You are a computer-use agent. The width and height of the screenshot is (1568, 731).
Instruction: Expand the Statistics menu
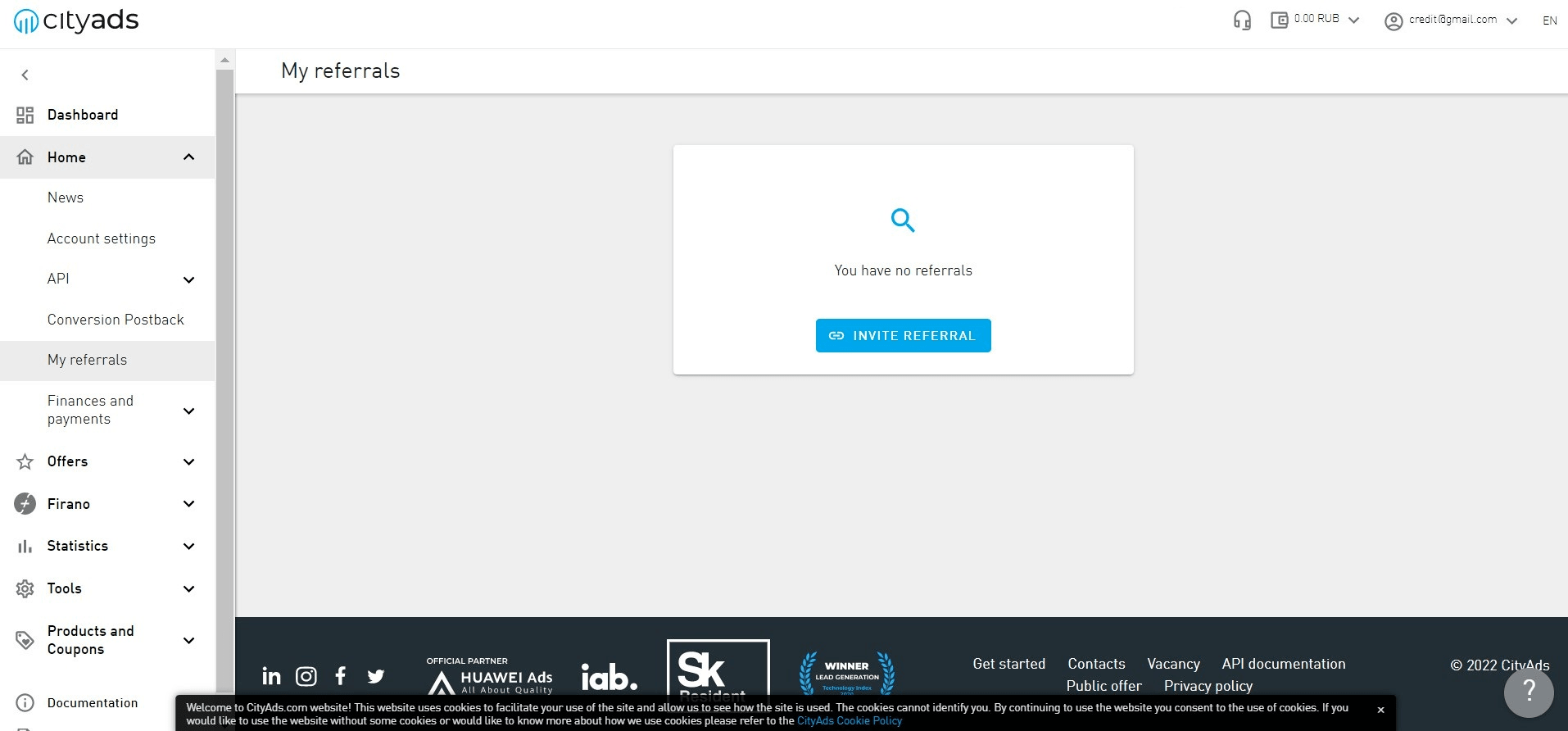pyautogui.click(x=189, y=546)
